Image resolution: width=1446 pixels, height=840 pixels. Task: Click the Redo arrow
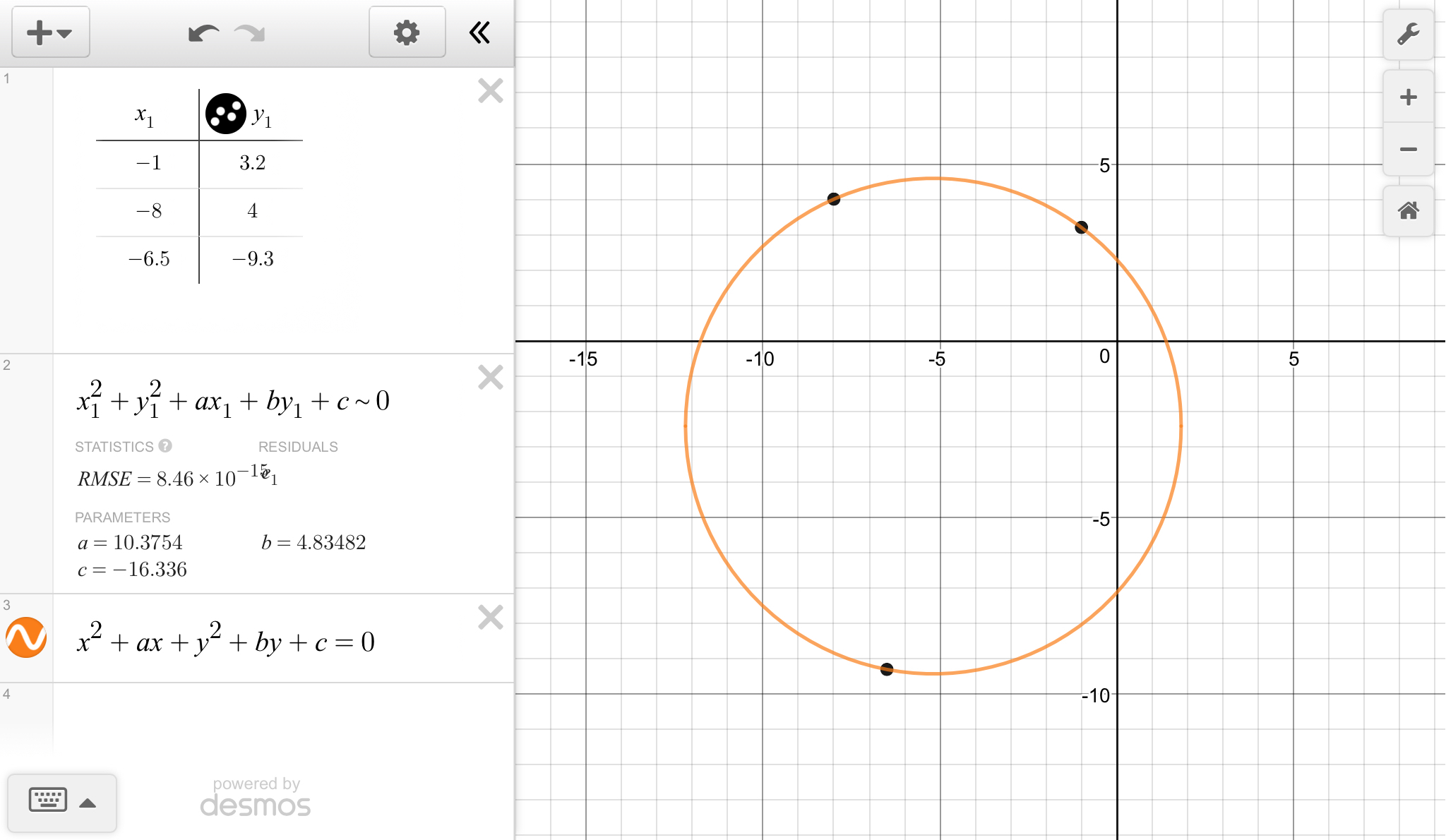[250, 33]
